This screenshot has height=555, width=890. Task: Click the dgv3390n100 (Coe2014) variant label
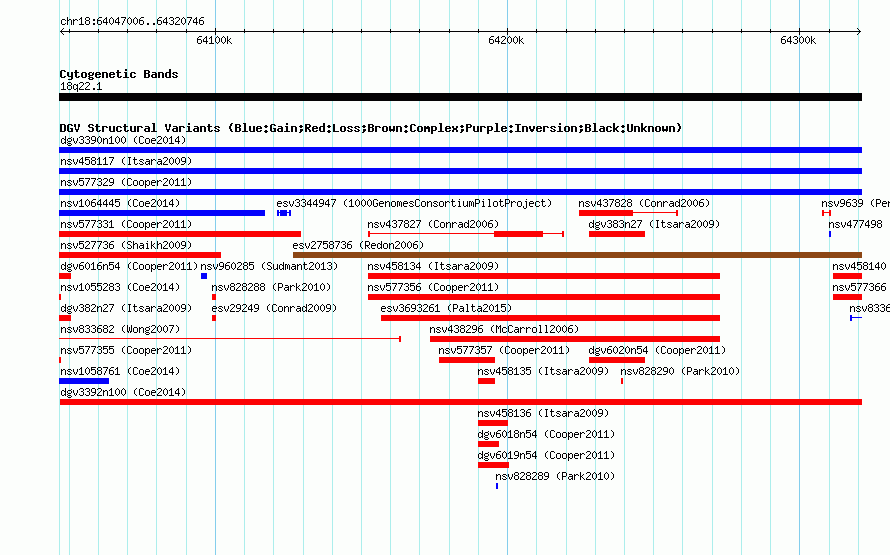(x=123, y=140)
